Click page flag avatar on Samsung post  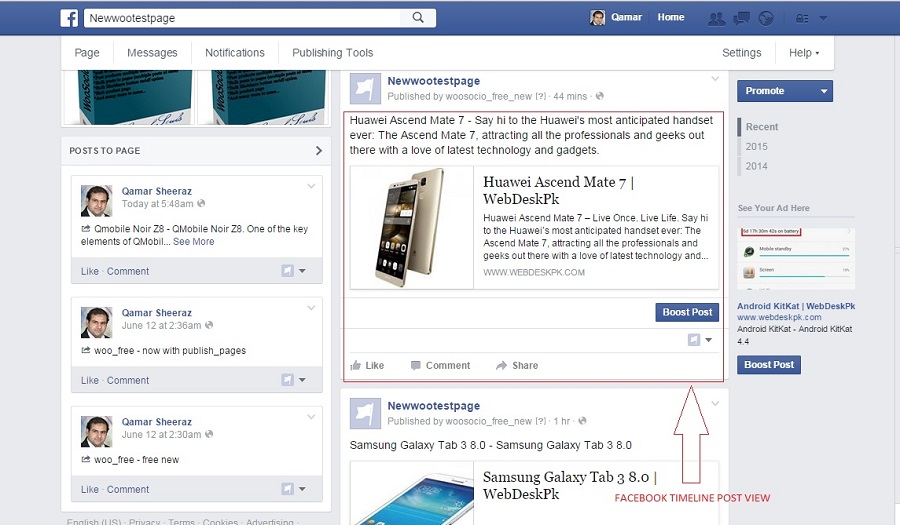tap(365, 413)
